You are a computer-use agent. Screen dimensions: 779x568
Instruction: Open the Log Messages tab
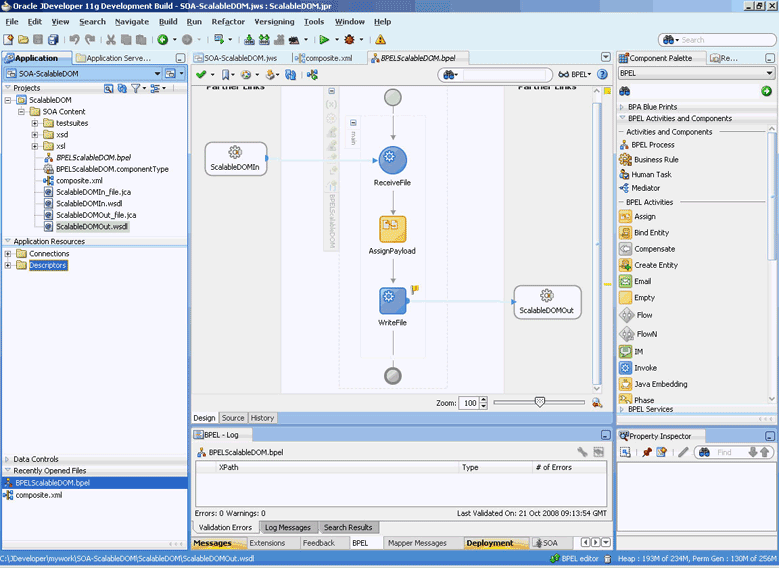click(288, 528)
